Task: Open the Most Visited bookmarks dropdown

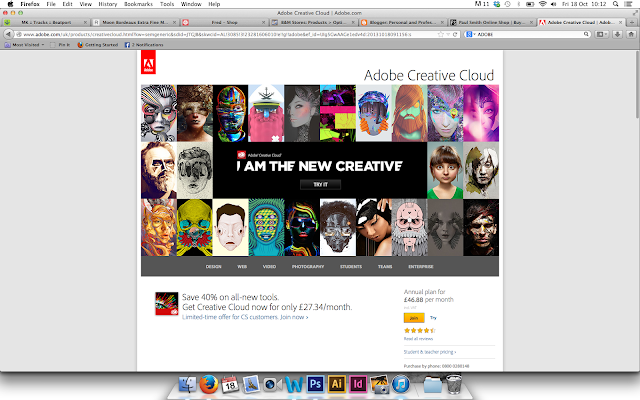Action: click(x=24, y=44)
